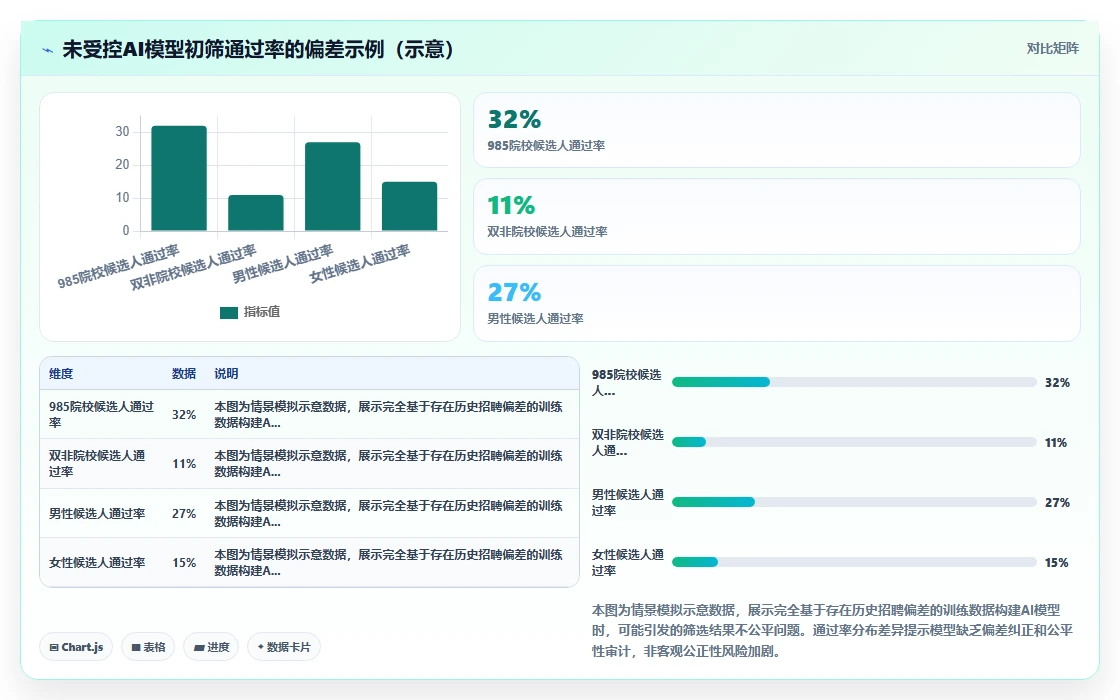Click the 指标值 legend label
This screenshot has height=700, width=1120.
pos(262,312)
